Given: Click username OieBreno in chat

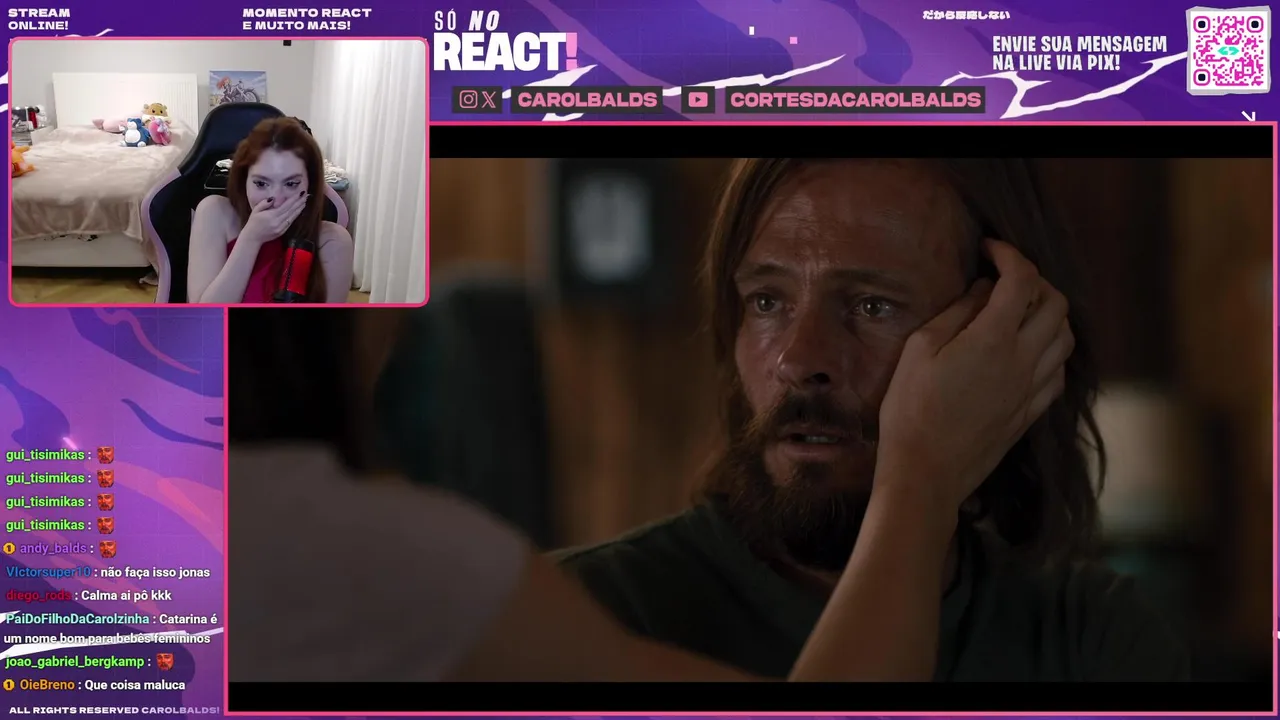Looking at the screenshot, I should (x=47, y=685).
